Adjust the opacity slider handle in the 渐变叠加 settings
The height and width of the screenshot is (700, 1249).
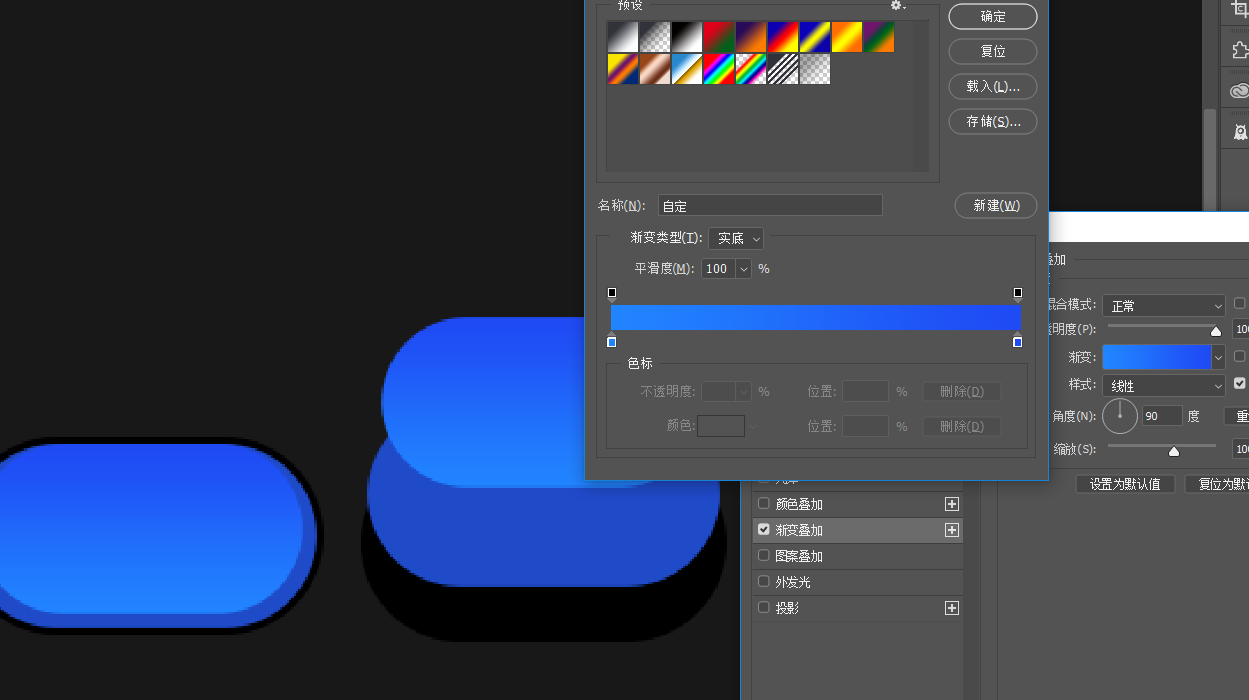tap(1216, 331)
